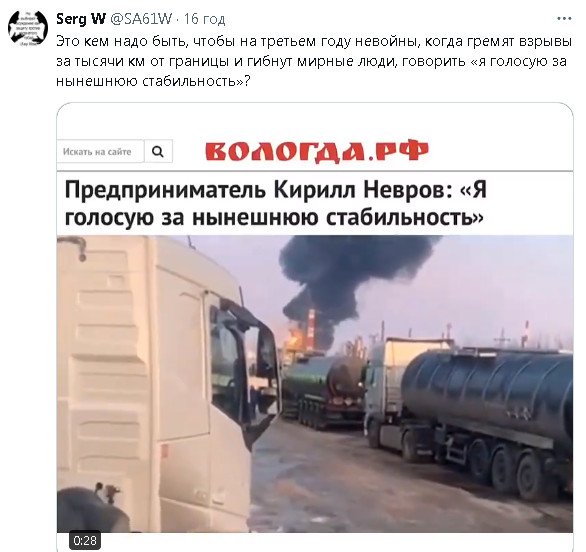Focus the Искать на сайте search field
Screen dimensions: 586x552
coord(100,151)
